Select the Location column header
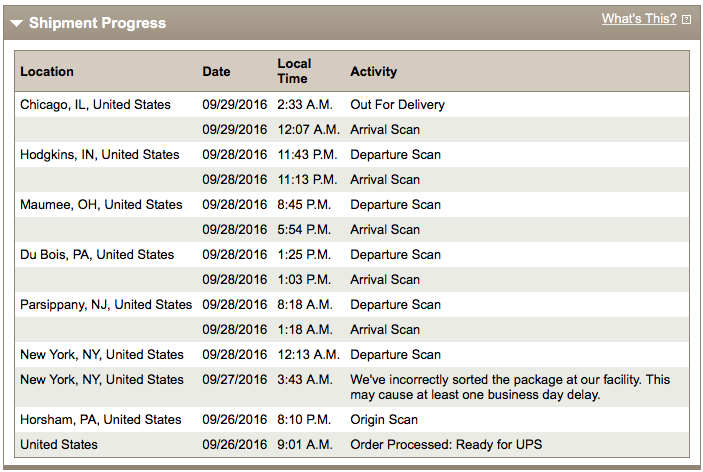 (x=47, y=71)
